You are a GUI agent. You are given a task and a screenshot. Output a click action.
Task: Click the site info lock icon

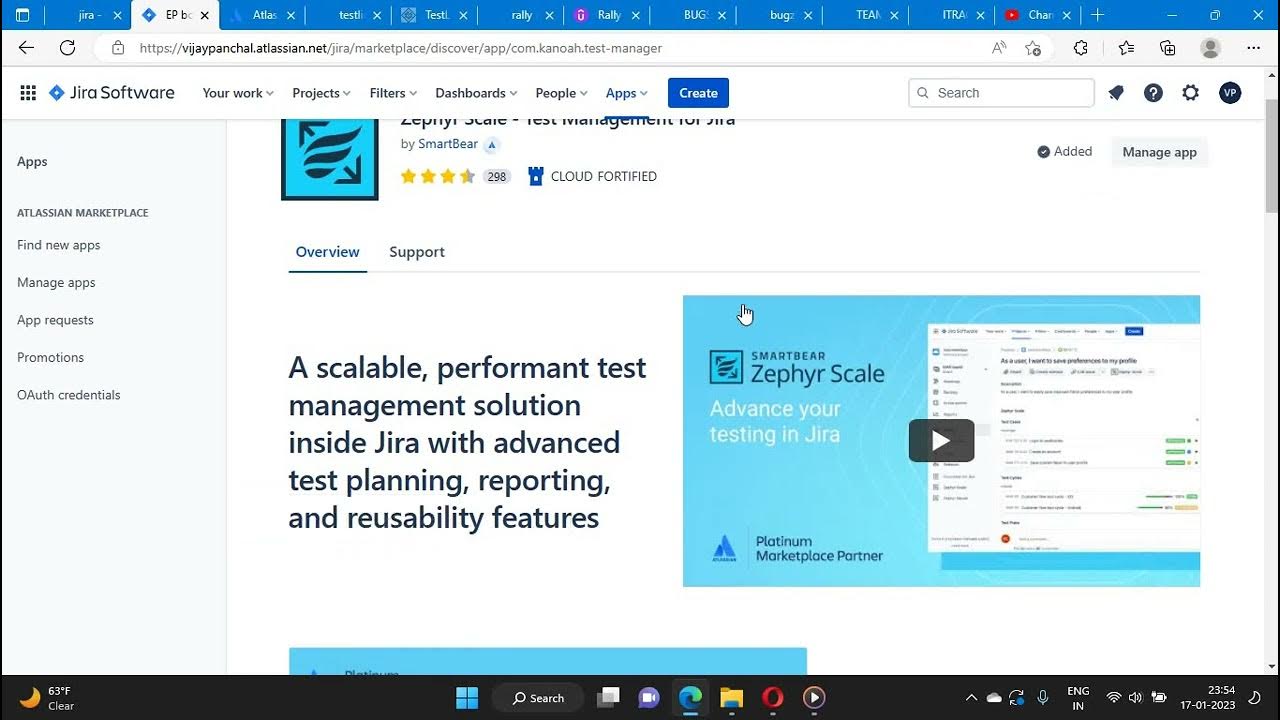[x=118, y=48]
